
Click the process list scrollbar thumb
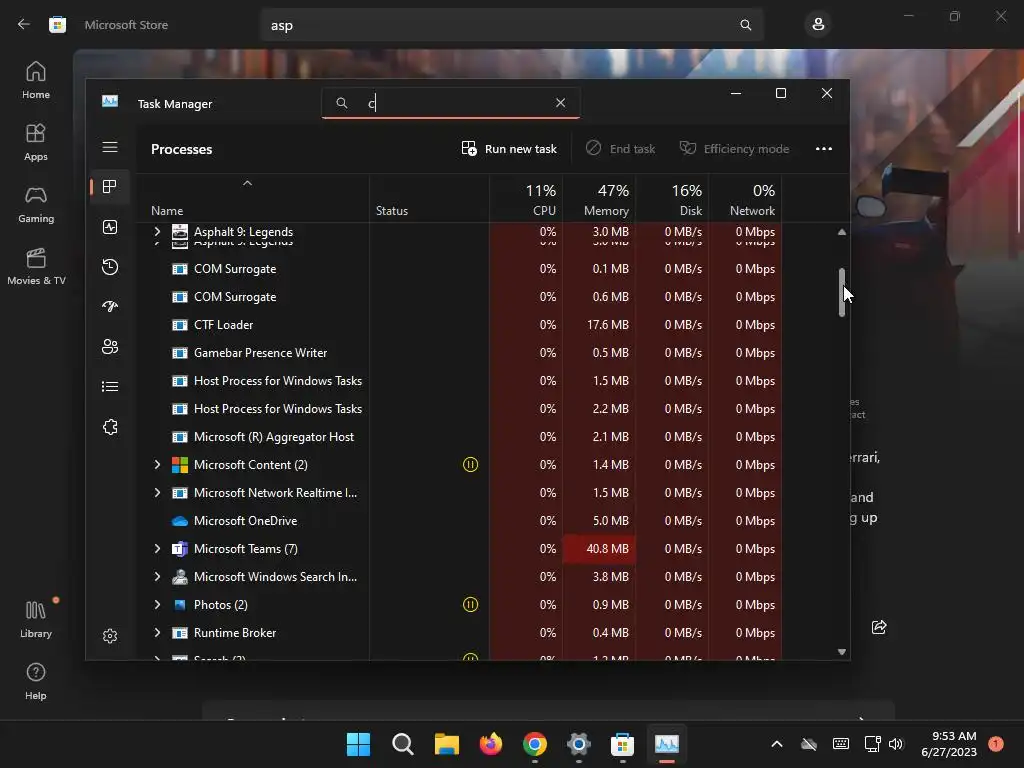tap(842, 292)
